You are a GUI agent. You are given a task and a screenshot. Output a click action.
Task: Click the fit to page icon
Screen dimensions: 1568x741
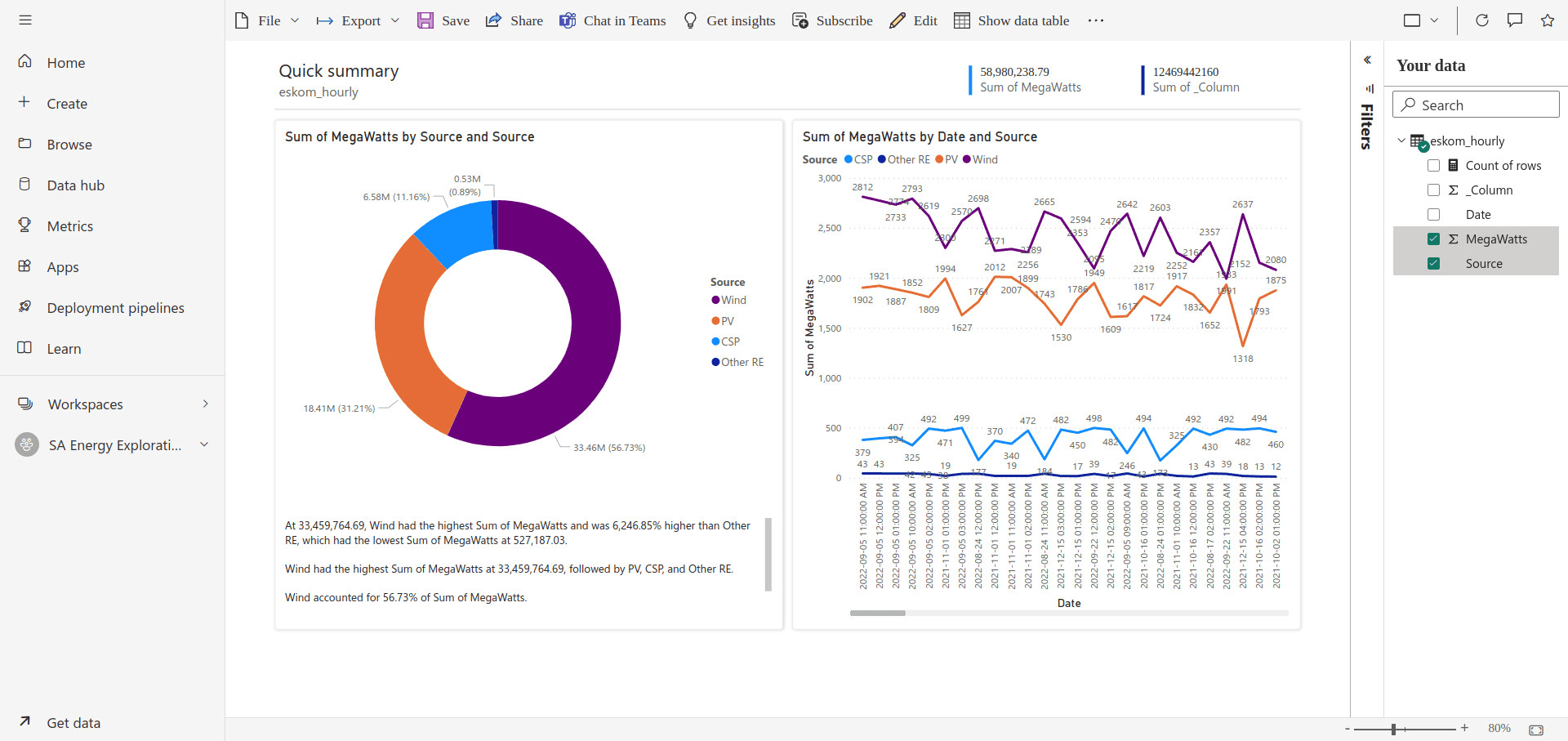click(1535, 729)
